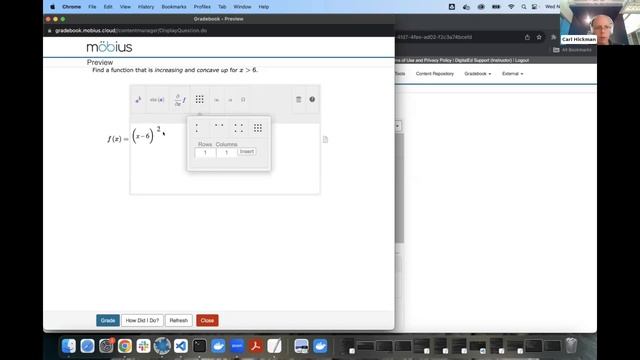This screenshot has height=360, width=640.
Task: Open the partial derivative palette
Action: pyautogui.click(x=180, y=100)
